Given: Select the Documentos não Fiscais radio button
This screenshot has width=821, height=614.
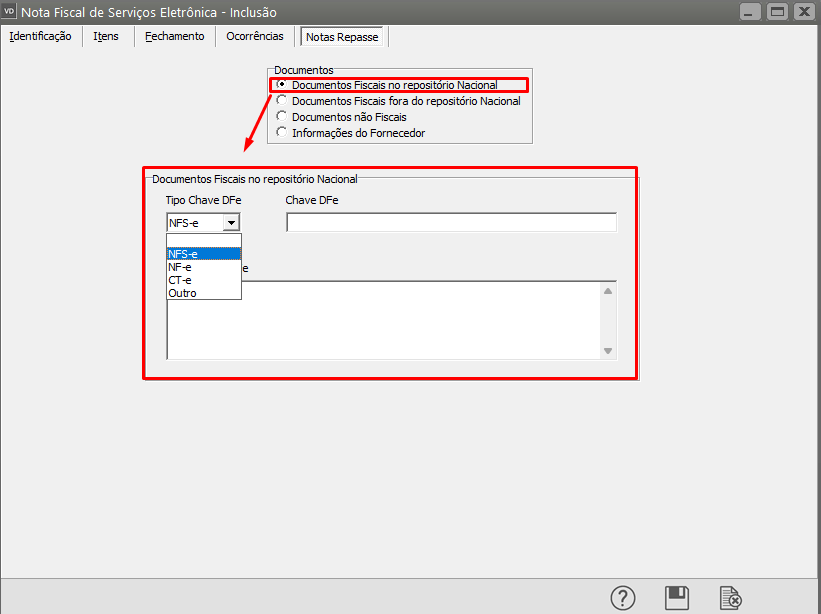Looking at the screenshot, I should [x=282, y=117].
